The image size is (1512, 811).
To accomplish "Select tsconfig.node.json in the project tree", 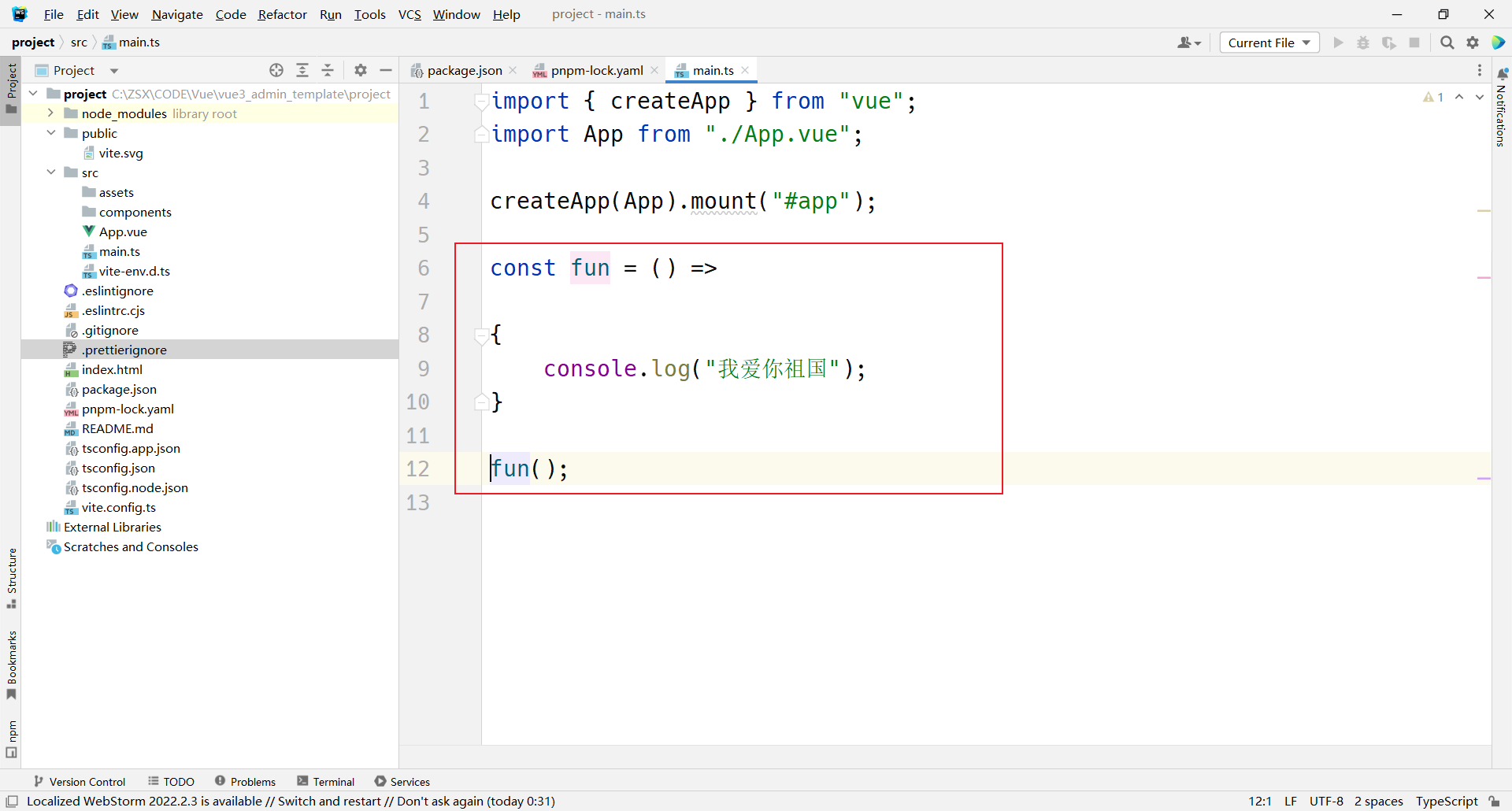I will [x=135, y=487].
